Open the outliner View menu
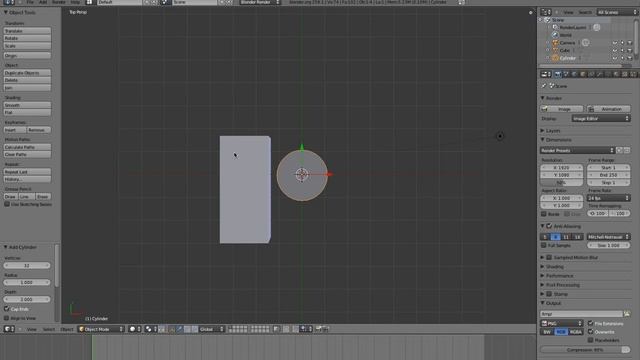The width and height of the screenshot is (640, 360). point(568,12)
